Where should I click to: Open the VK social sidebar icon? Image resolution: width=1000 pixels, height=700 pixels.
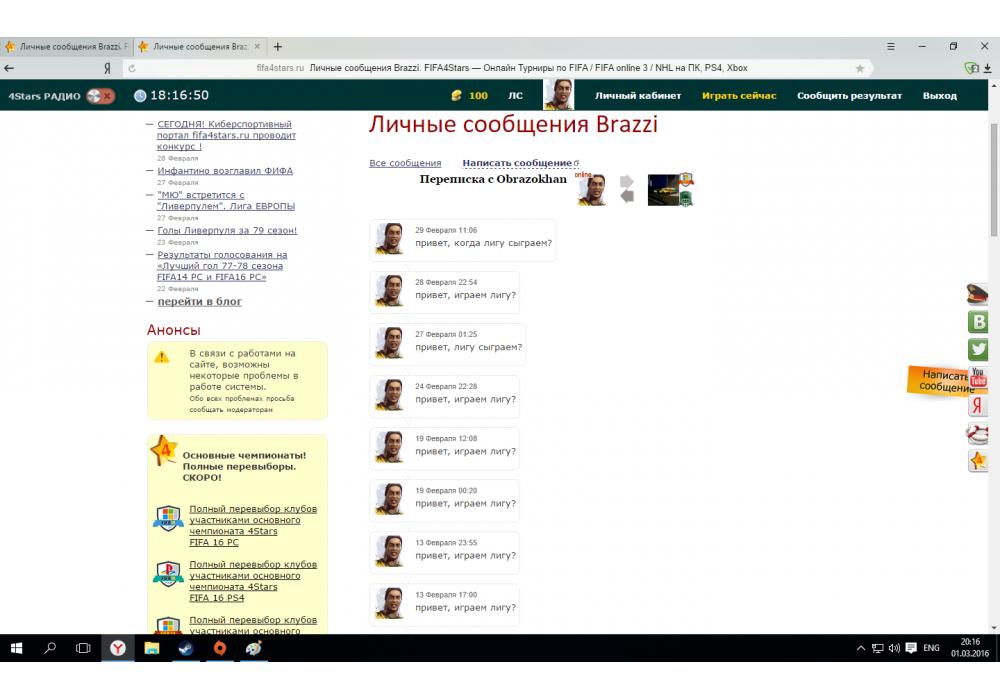pos(978,322)
